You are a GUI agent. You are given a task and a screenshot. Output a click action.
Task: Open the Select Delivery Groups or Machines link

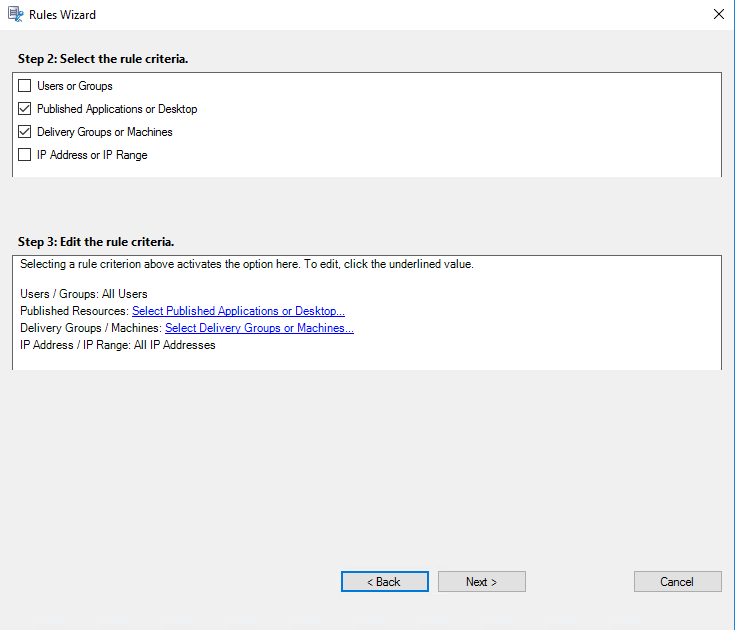pyautogui.click(x=259, y=328)
